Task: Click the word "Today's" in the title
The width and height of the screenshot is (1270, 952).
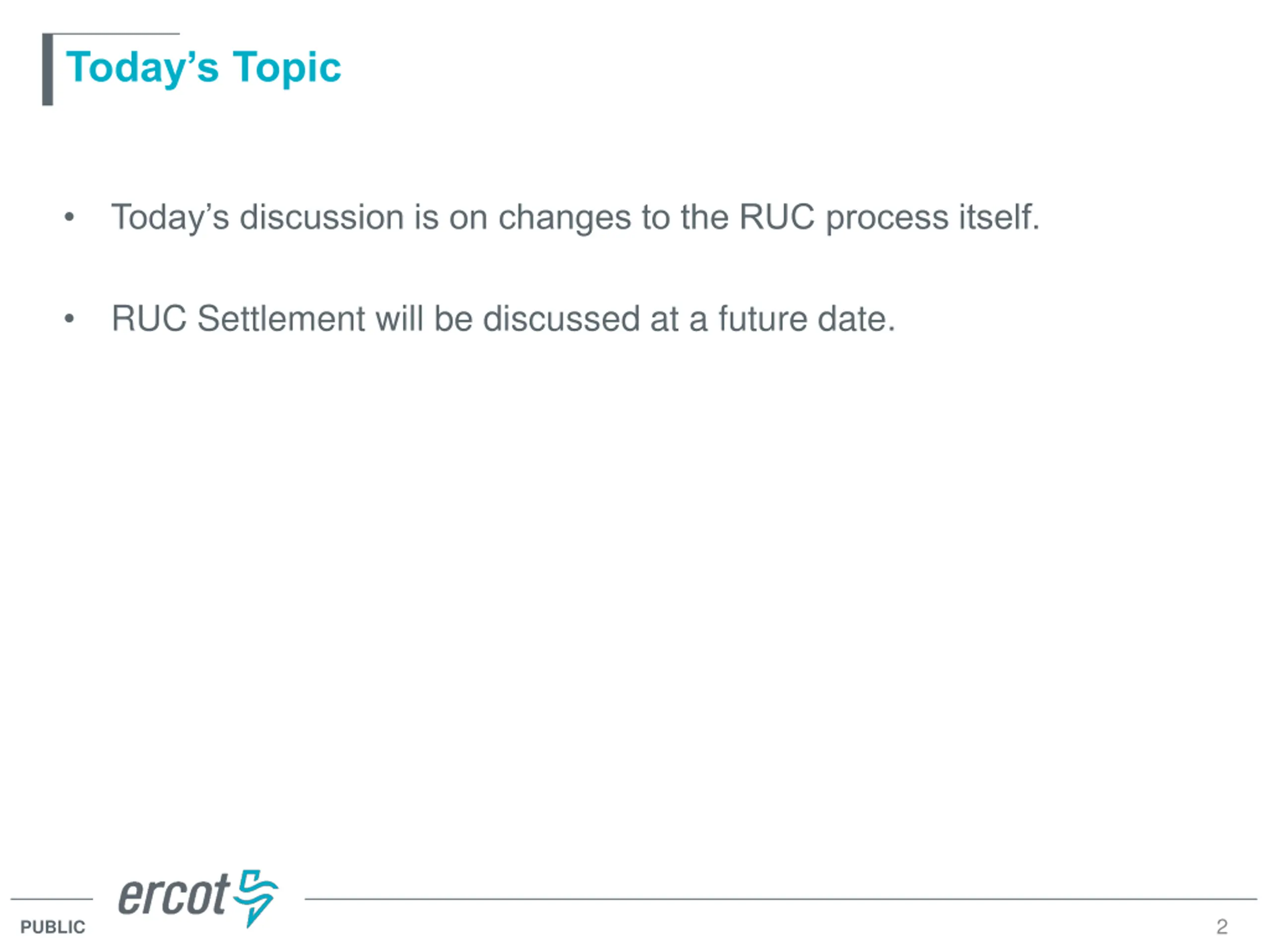Action: [x=142, y=68]
